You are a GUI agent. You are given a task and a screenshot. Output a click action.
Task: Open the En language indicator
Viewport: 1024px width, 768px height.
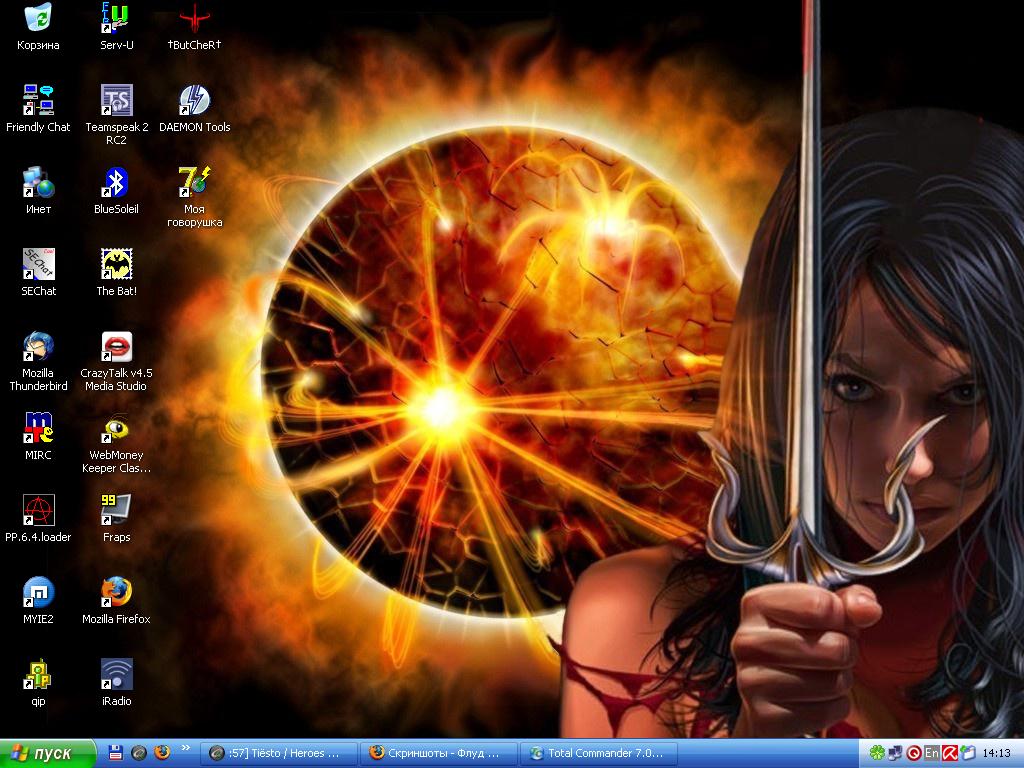point(932,753)
